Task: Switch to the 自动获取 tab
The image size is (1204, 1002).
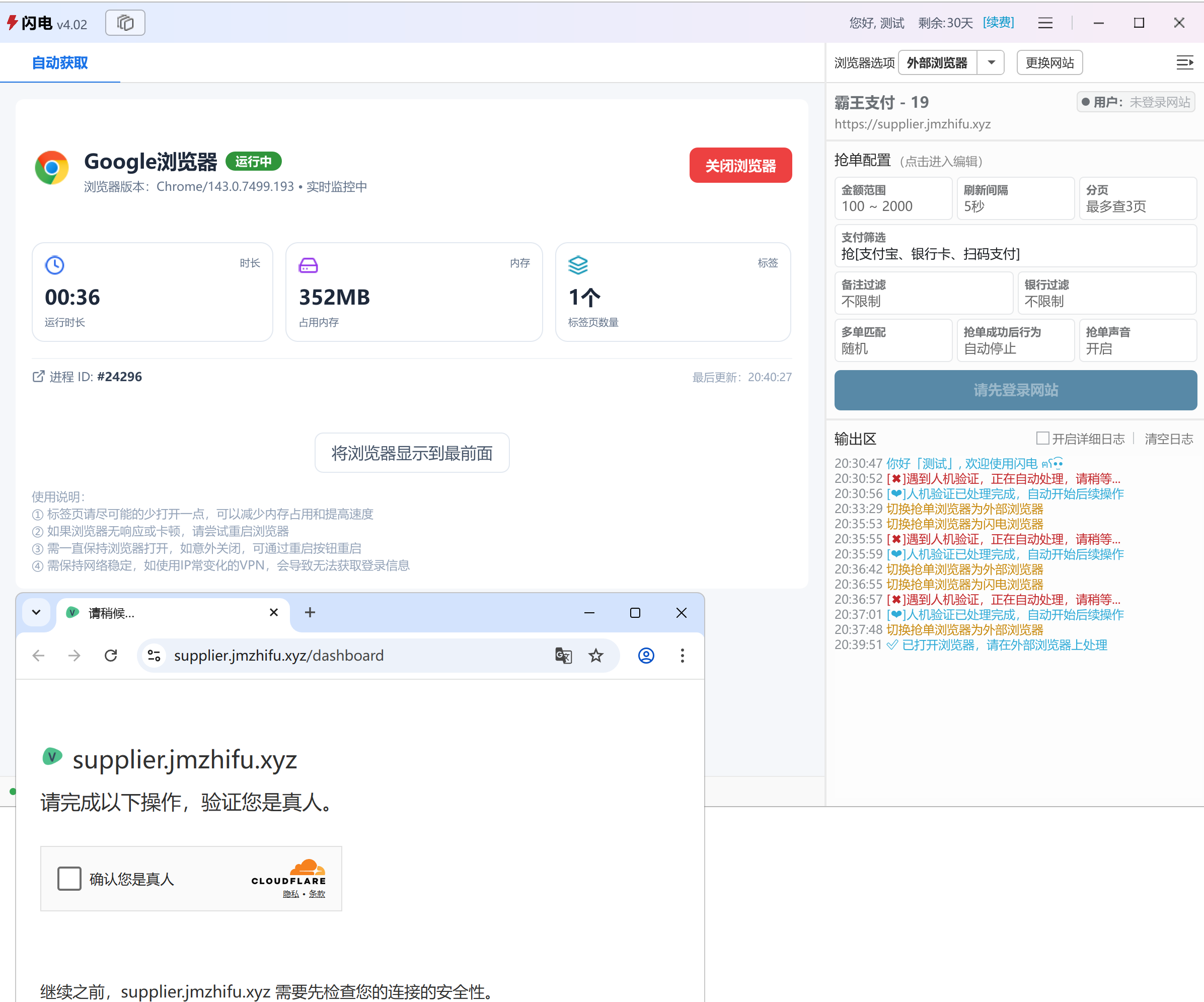Action: pyautogui.click(x=59, y=62)
